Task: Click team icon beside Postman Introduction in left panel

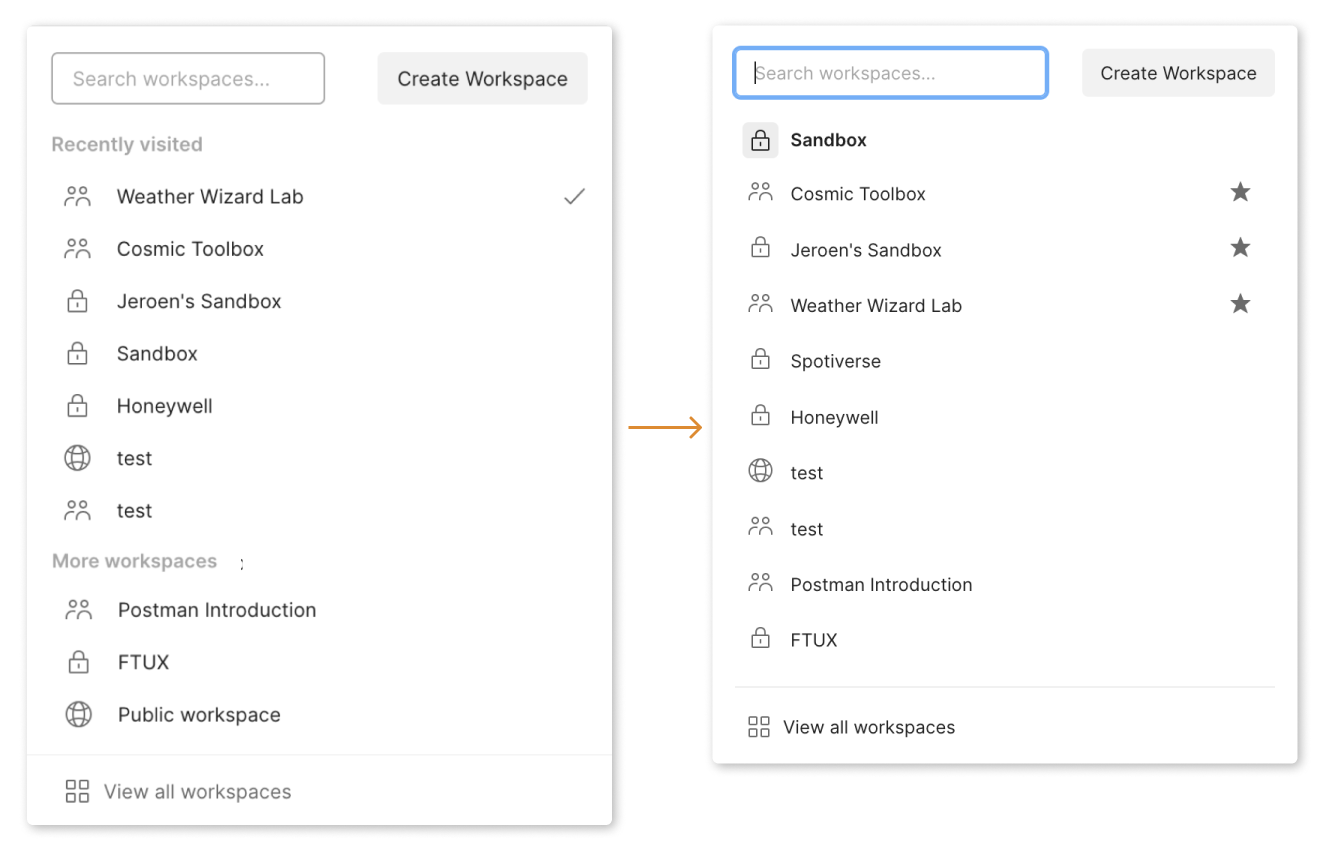Action: (78, 610)
